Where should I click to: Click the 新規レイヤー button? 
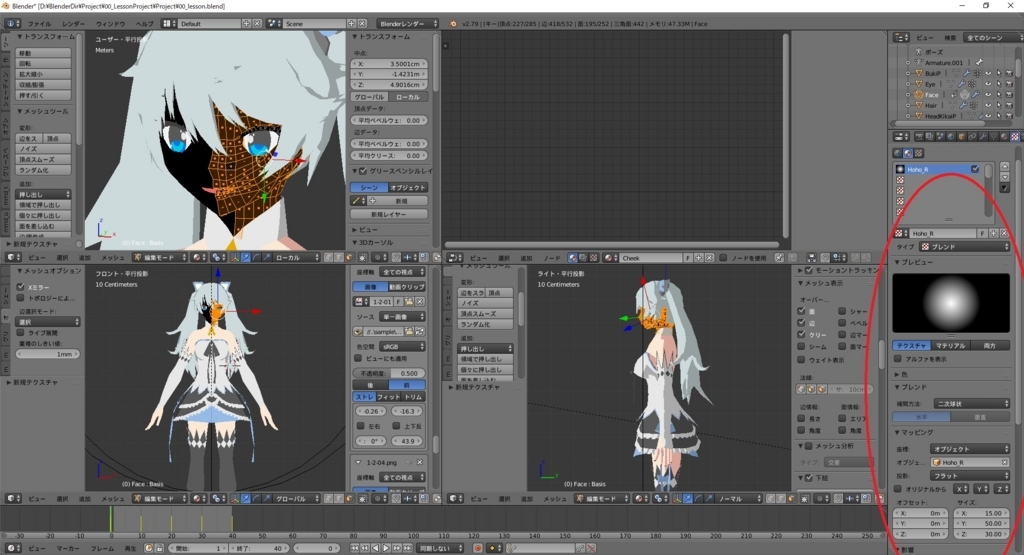tap(389, 214)
